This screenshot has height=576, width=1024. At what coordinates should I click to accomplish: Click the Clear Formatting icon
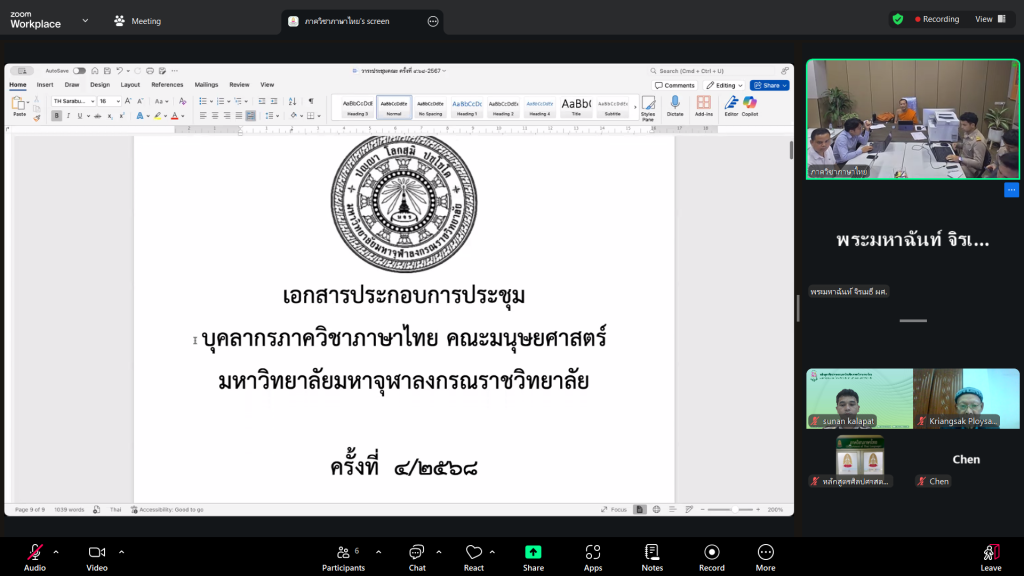(182, 101)
